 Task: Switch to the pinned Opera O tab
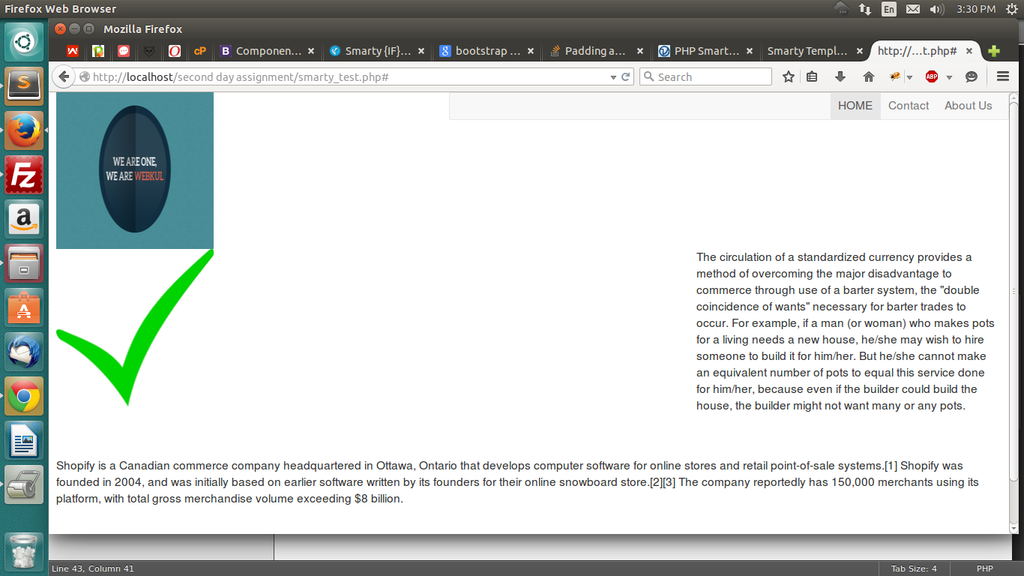pos(174,51)
